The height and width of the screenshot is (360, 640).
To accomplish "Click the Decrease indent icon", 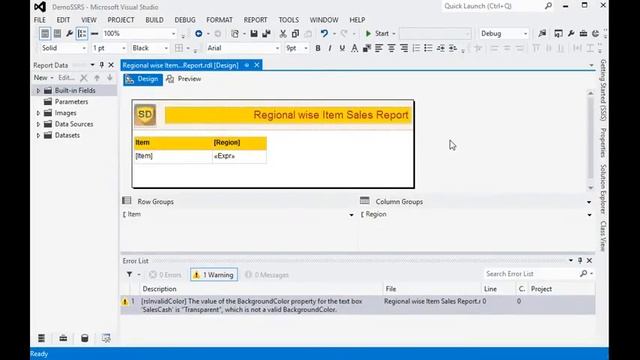I will click(440, 48).
